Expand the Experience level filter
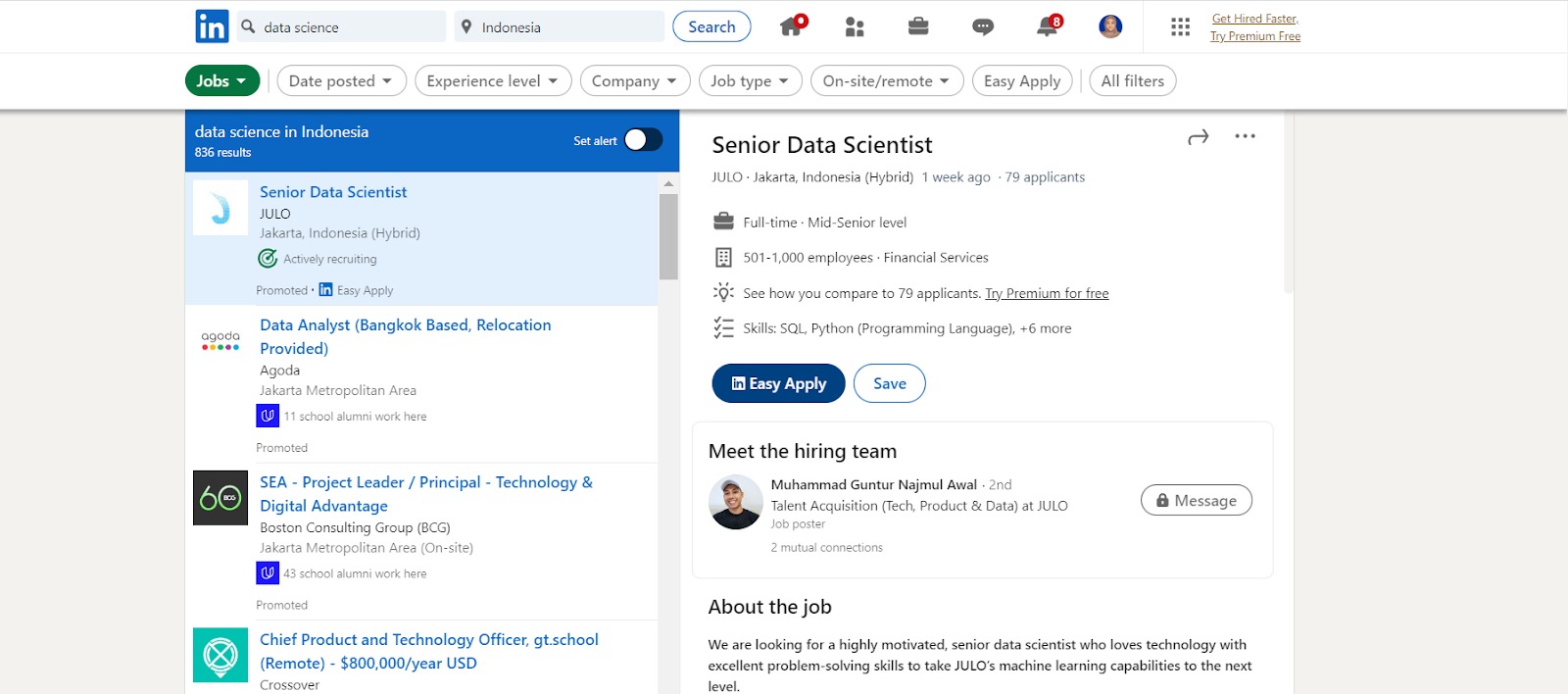1568x694 pixels. pyautogui.click(x=493, y=80)
